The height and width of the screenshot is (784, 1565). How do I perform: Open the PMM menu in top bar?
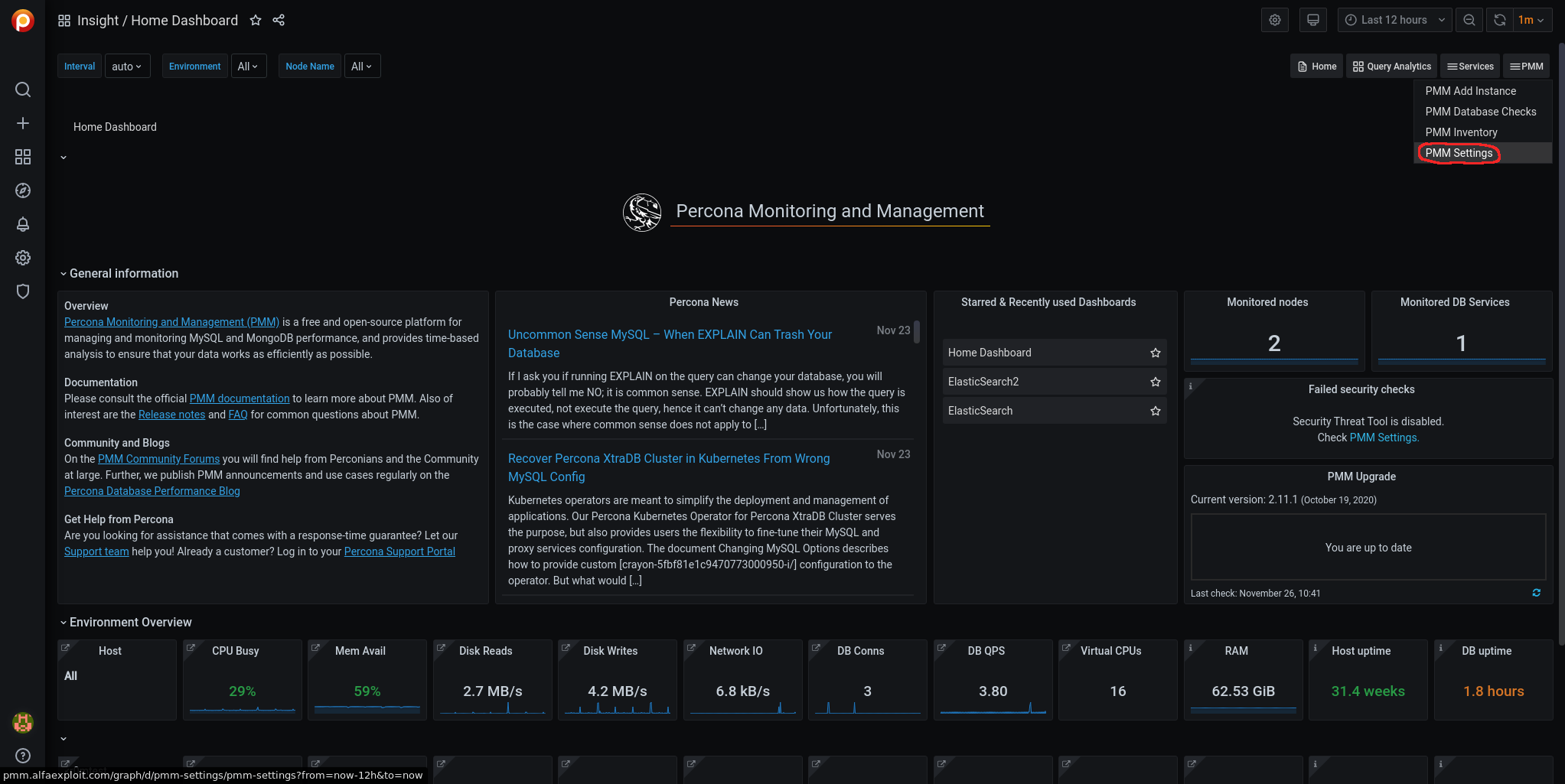coord(1526,67)
